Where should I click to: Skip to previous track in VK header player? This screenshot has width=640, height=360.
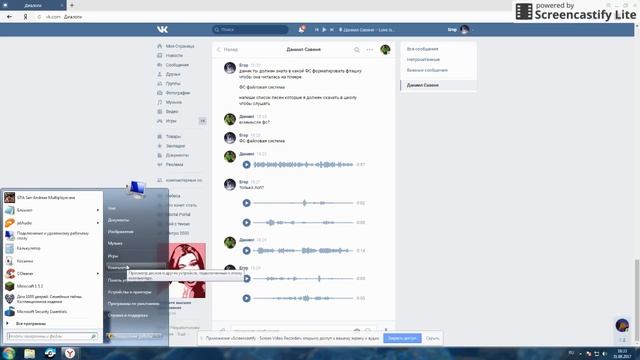(x=317, y=30)
